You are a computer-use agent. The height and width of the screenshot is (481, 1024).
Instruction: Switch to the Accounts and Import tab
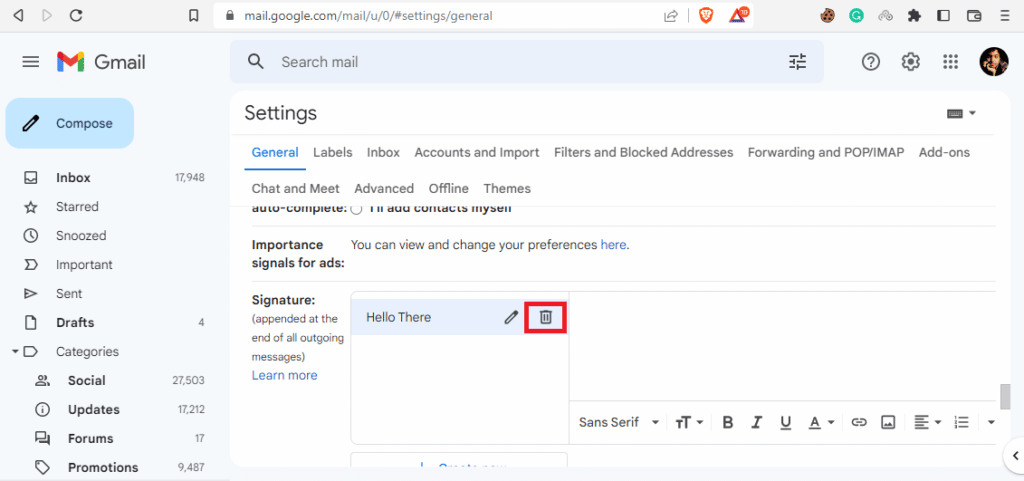point(476,152)
